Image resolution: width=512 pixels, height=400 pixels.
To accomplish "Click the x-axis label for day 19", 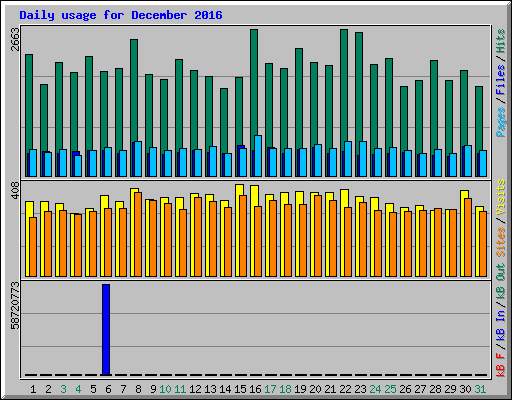I will click(x=300, y=389).
